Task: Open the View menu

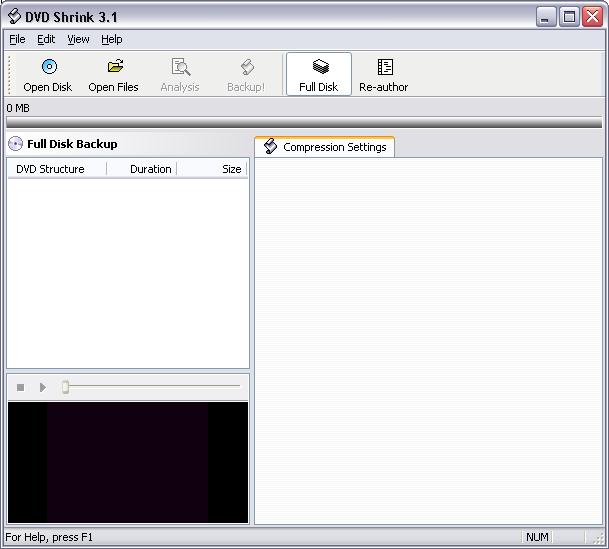Action: point(78,39)
